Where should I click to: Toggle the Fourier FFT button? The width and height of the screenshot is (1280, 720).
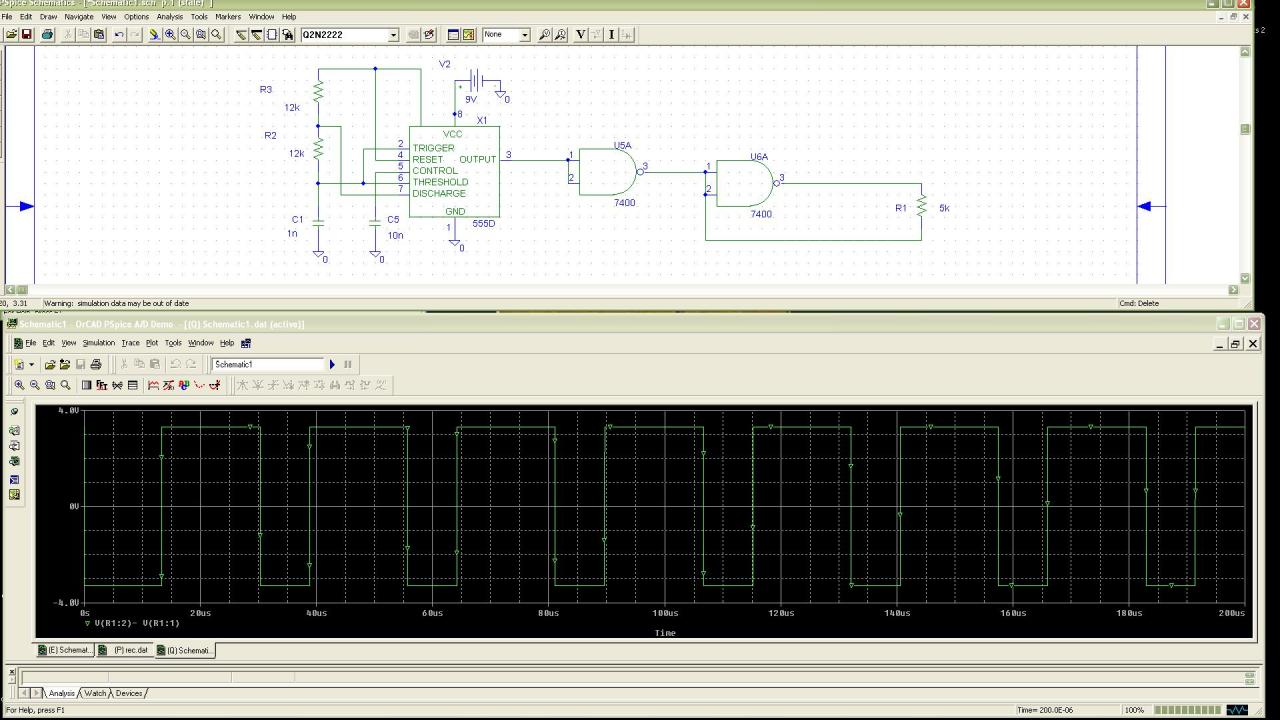[x=101, y=385]
